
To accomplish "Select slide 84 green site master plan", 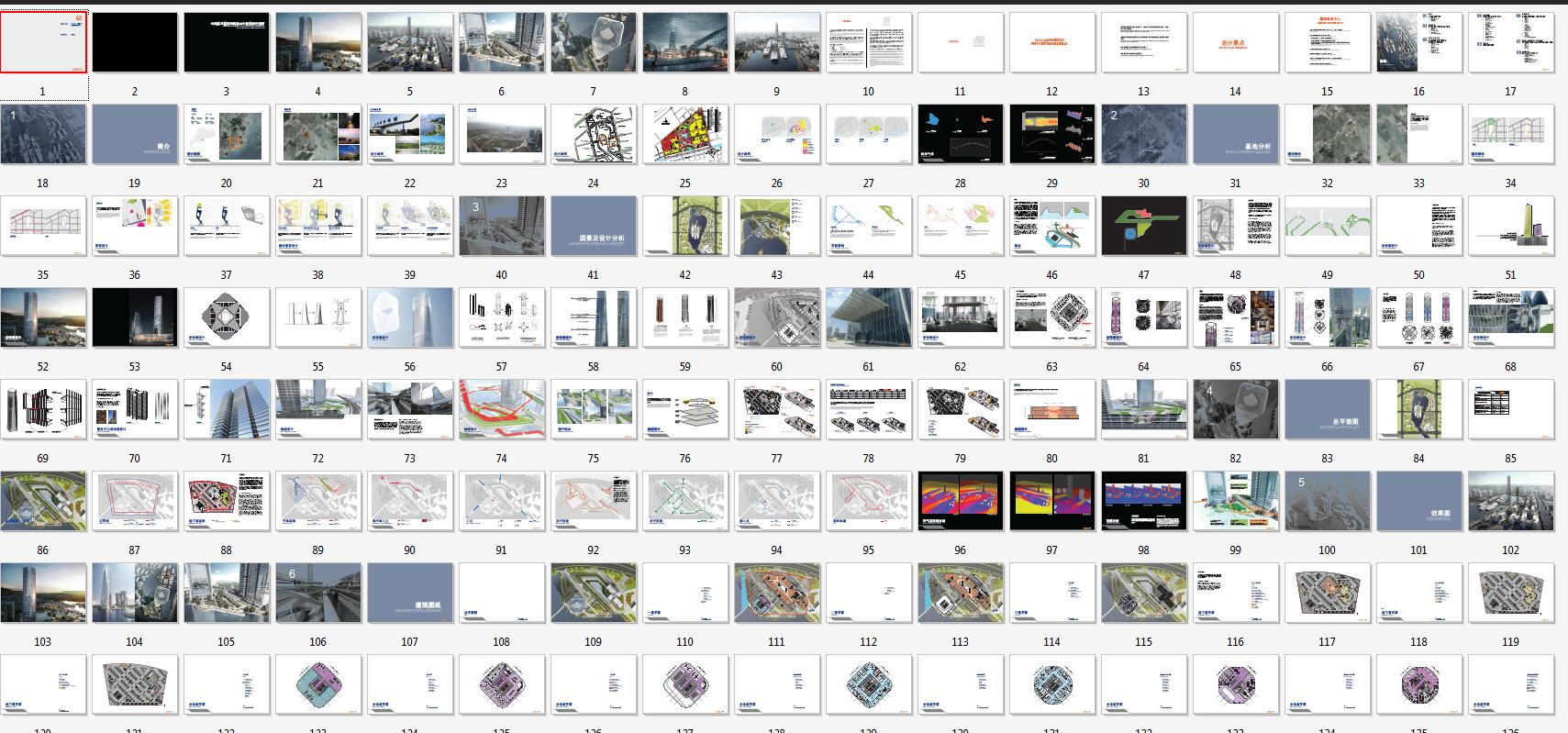I will pyautogui.click(x=1419, y=409).
